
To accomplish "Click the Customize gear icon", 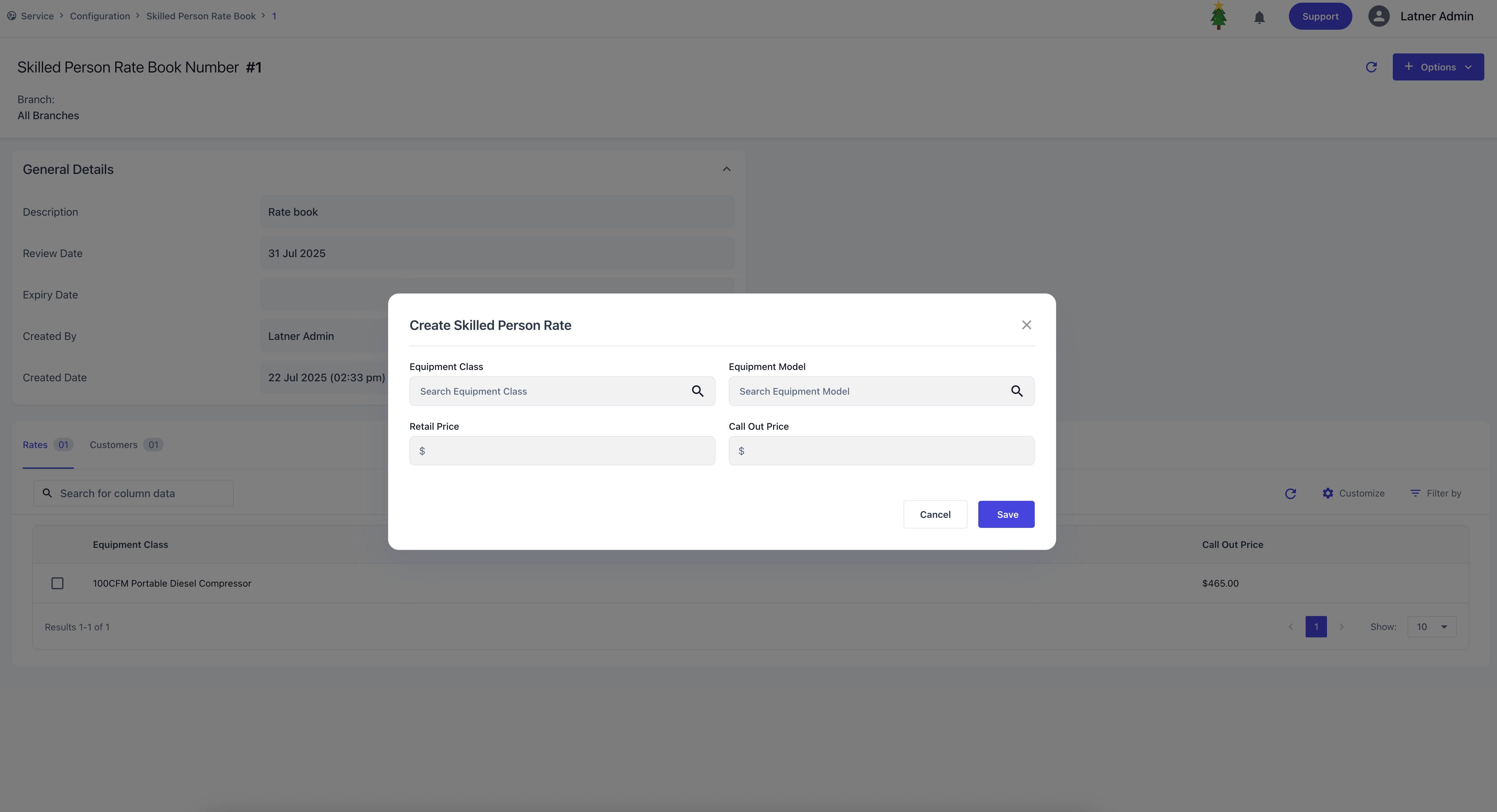I will (1328, 493).
